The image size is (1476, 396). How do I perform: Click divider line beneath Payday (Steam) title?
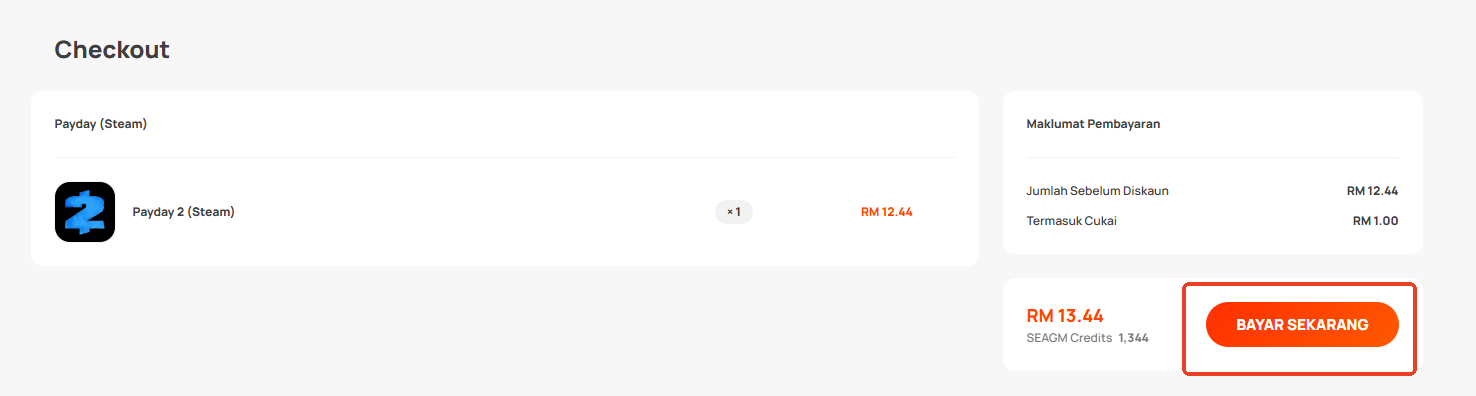[505, 157]
